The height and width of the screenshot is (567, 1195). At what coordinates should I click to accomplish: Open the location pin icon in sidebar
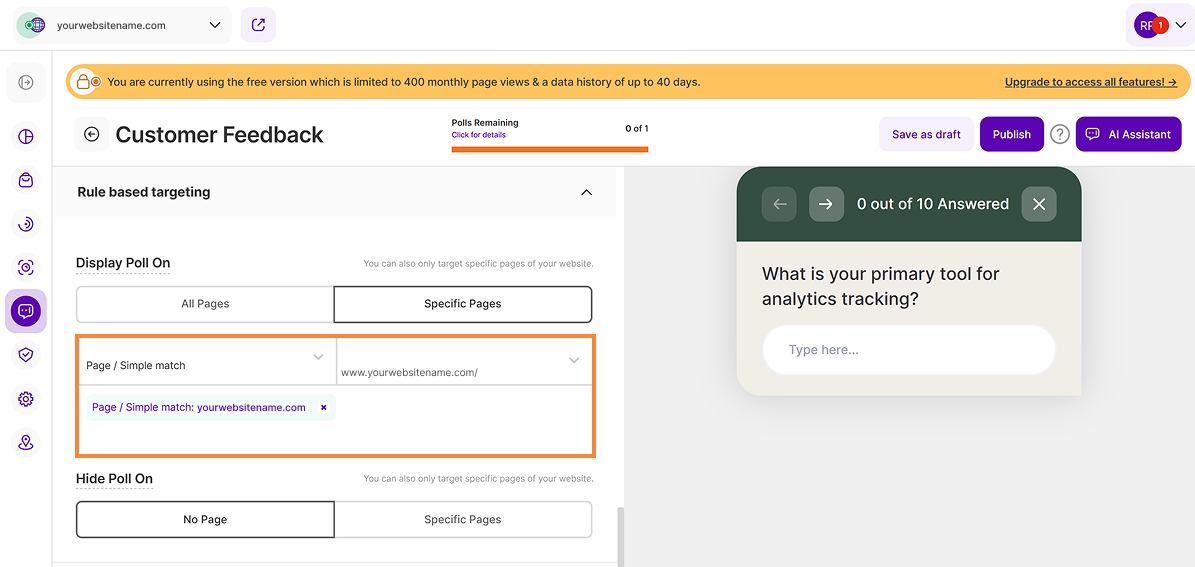pyautogui.click(x=26, y=442)
